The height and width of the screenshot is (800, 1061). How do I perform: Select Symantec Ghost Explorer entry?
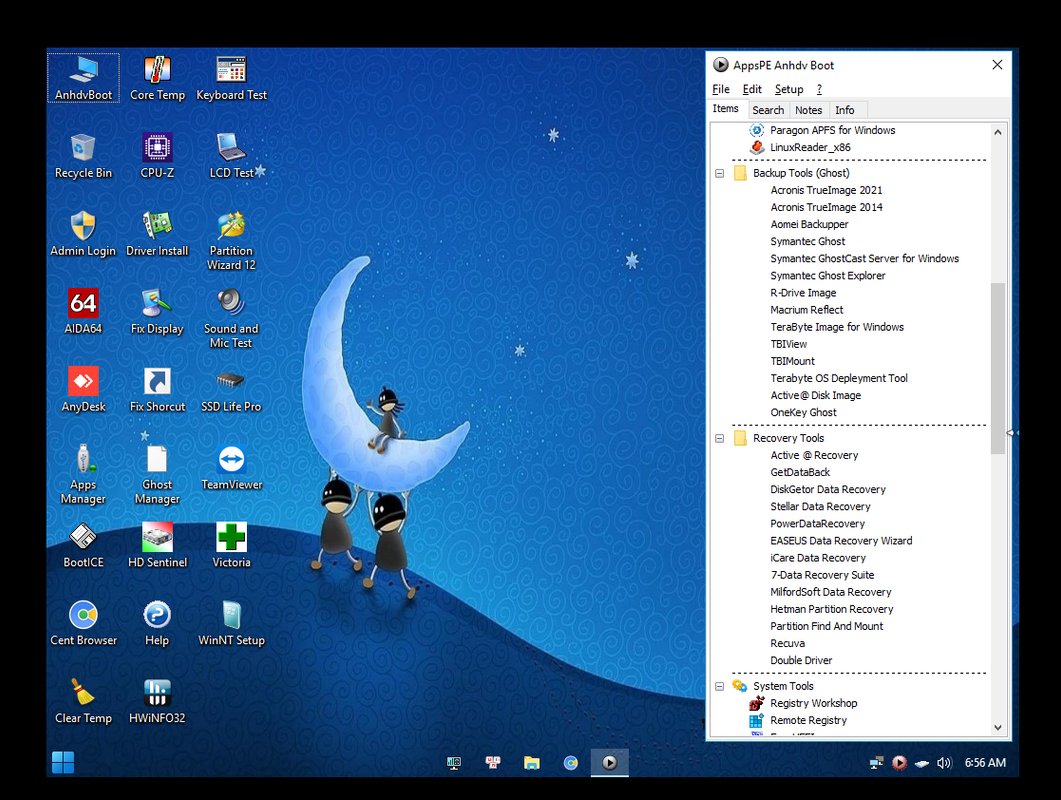tap(828, 275)
